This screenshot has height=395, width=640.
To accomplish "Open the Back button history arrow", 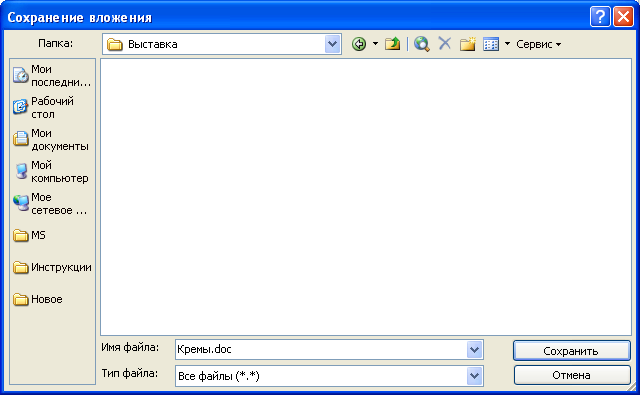I will tap(375, 44).
